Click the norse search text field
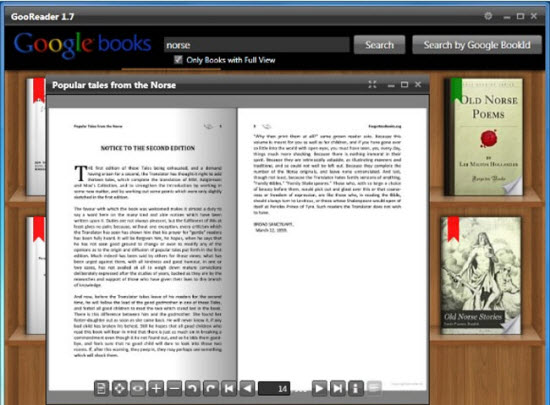 pyautogui.click(x=256, y=45)
